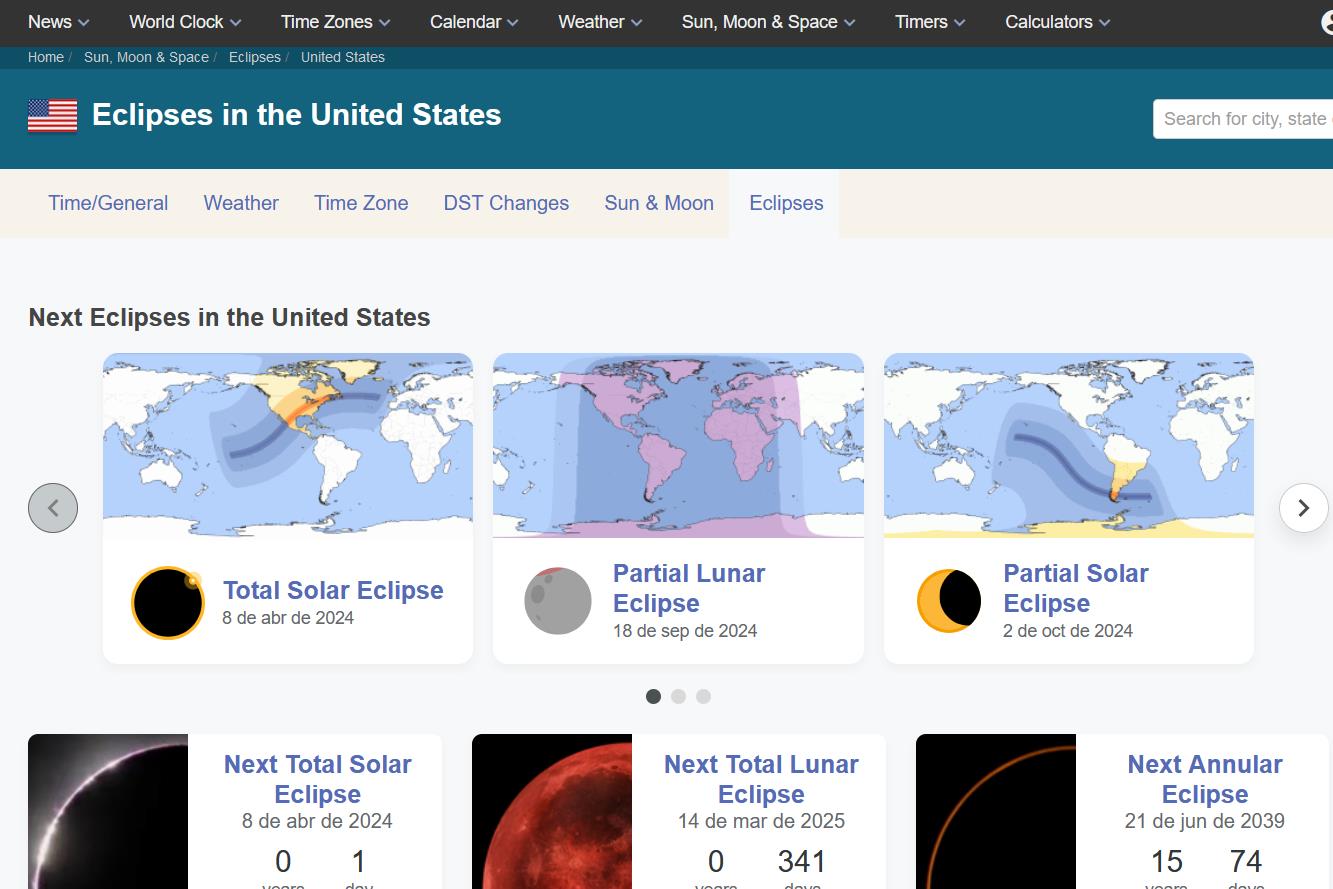The width and height of the screenshot is (1333, 889).
Task: Open the Timers dropdown
Action: (x=930, y=22)
